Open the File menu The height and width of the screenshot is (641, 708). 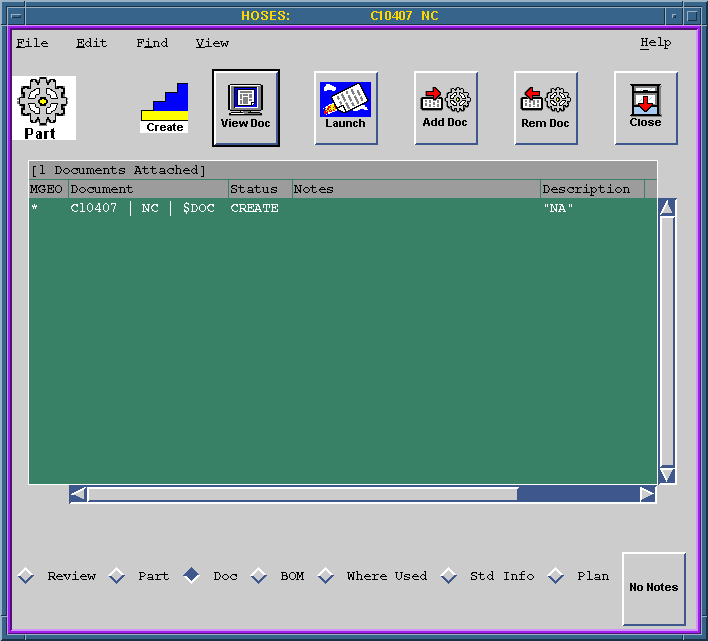[x=32, y=43]
